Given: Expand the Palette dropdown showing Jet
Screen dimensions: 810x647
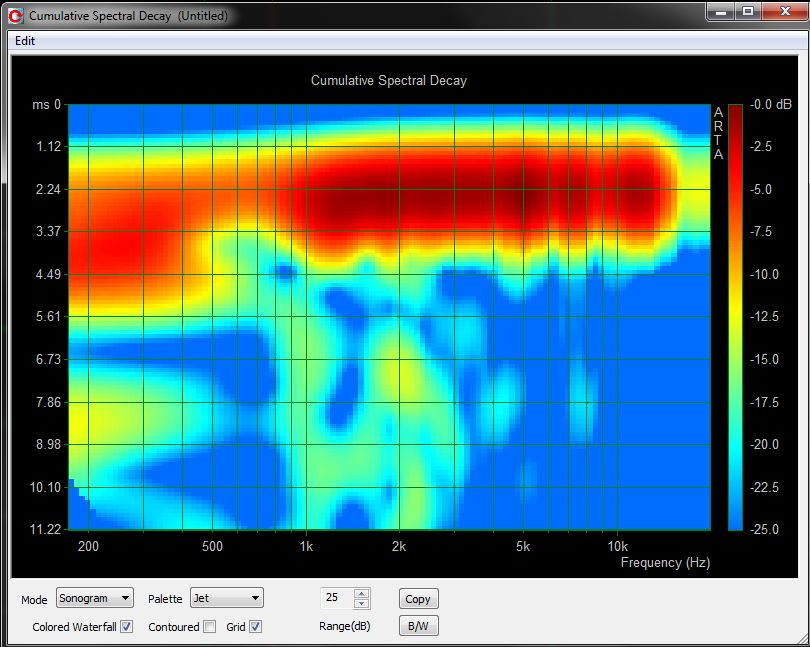Looking at the screenshot, I should click(x=227, y=598).
